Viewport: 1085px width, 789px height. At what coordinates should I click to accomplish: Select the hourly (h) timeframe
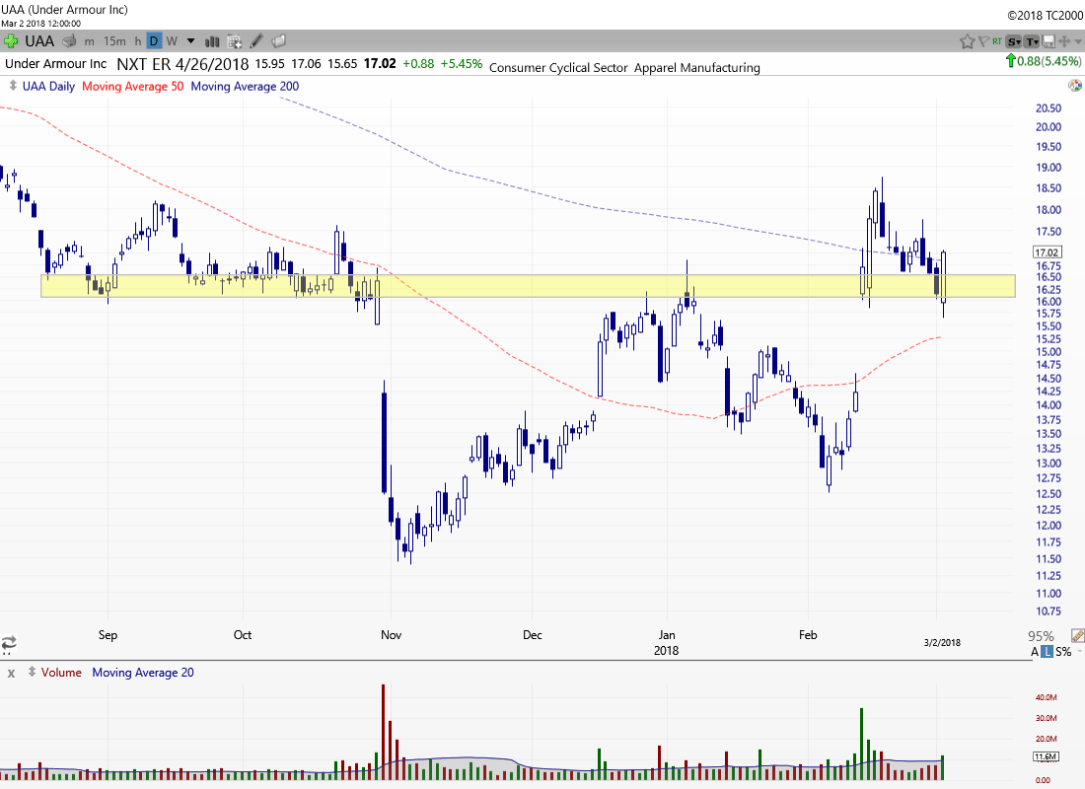[137, 41]
